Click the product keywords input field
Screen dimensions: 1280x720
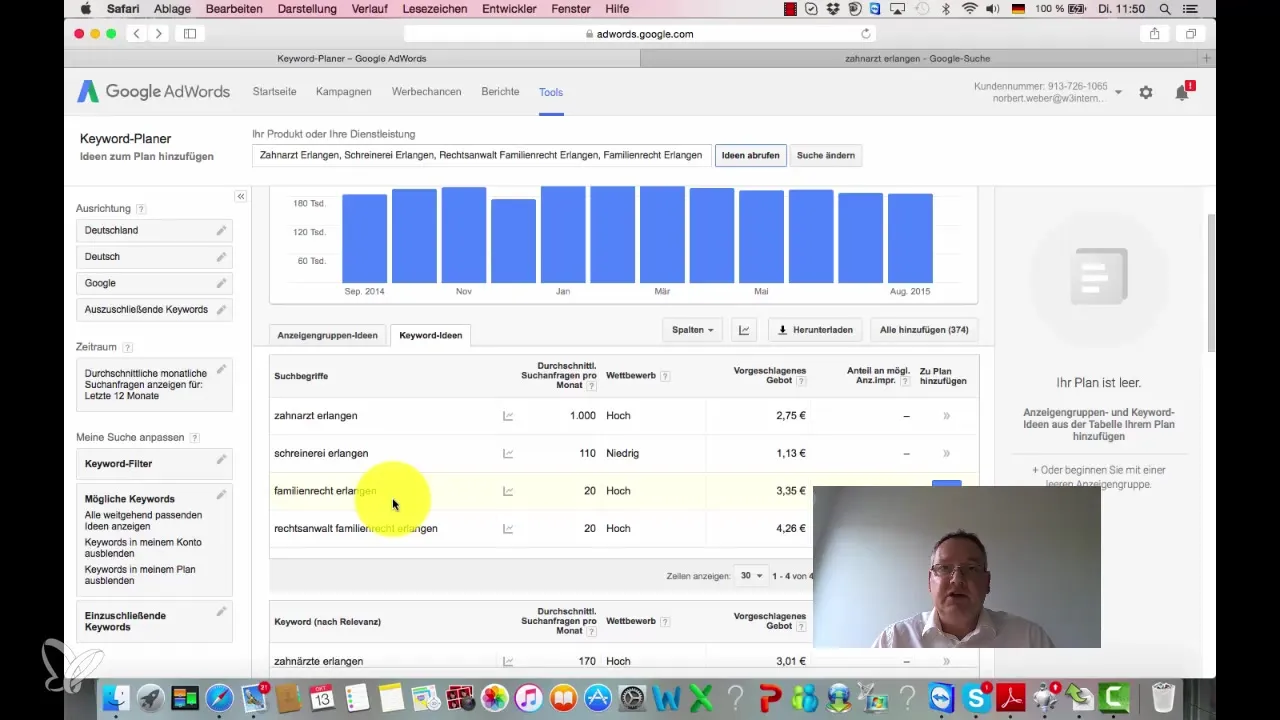(482, 155)
